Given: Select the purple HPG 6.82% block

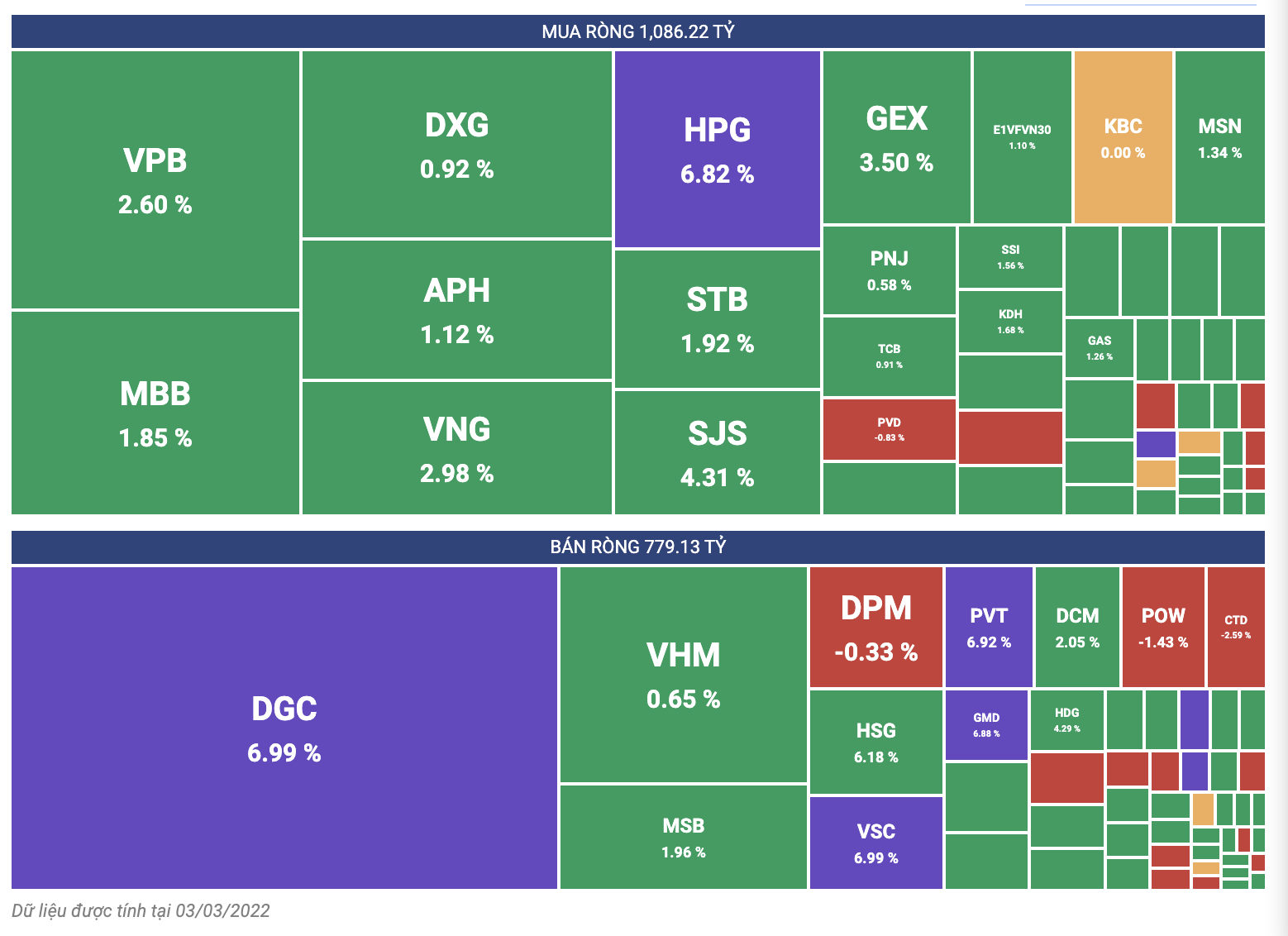Looking at the screenshot, I should pyautogui.click(x=717, y=150).
